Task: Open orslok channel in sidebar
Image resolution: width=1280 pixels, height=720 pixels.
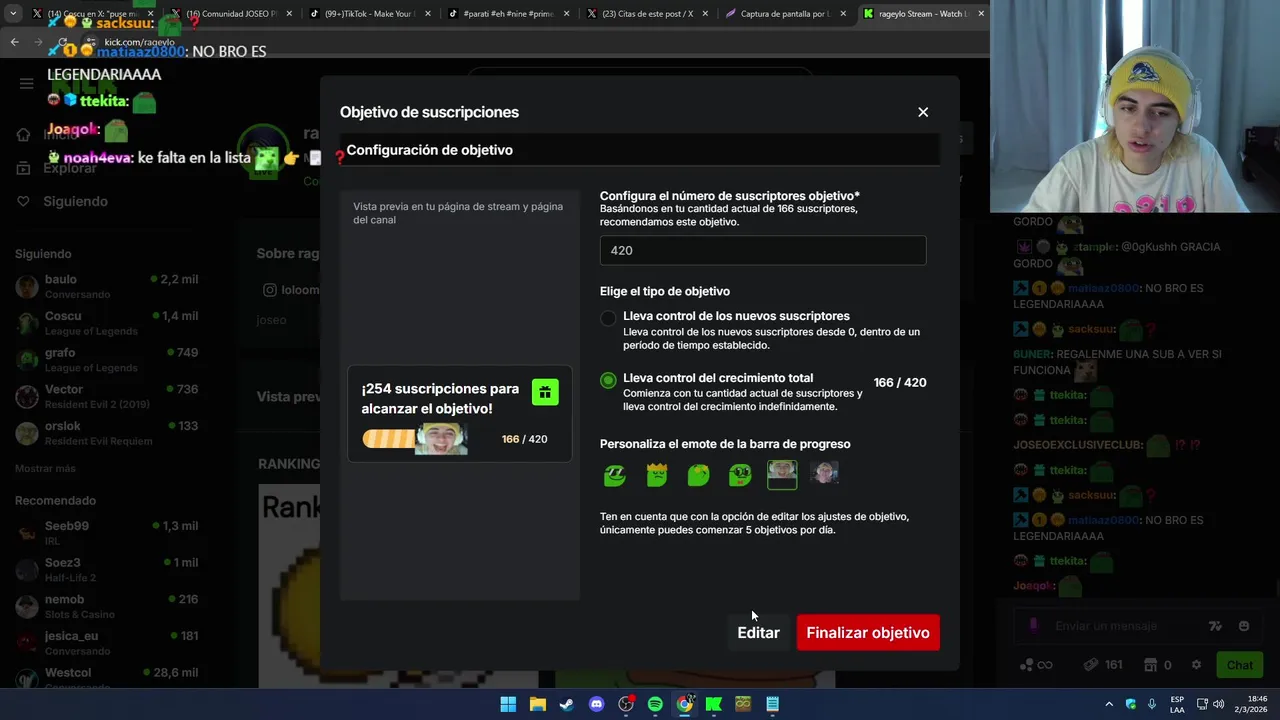Action: click(106, 433)
